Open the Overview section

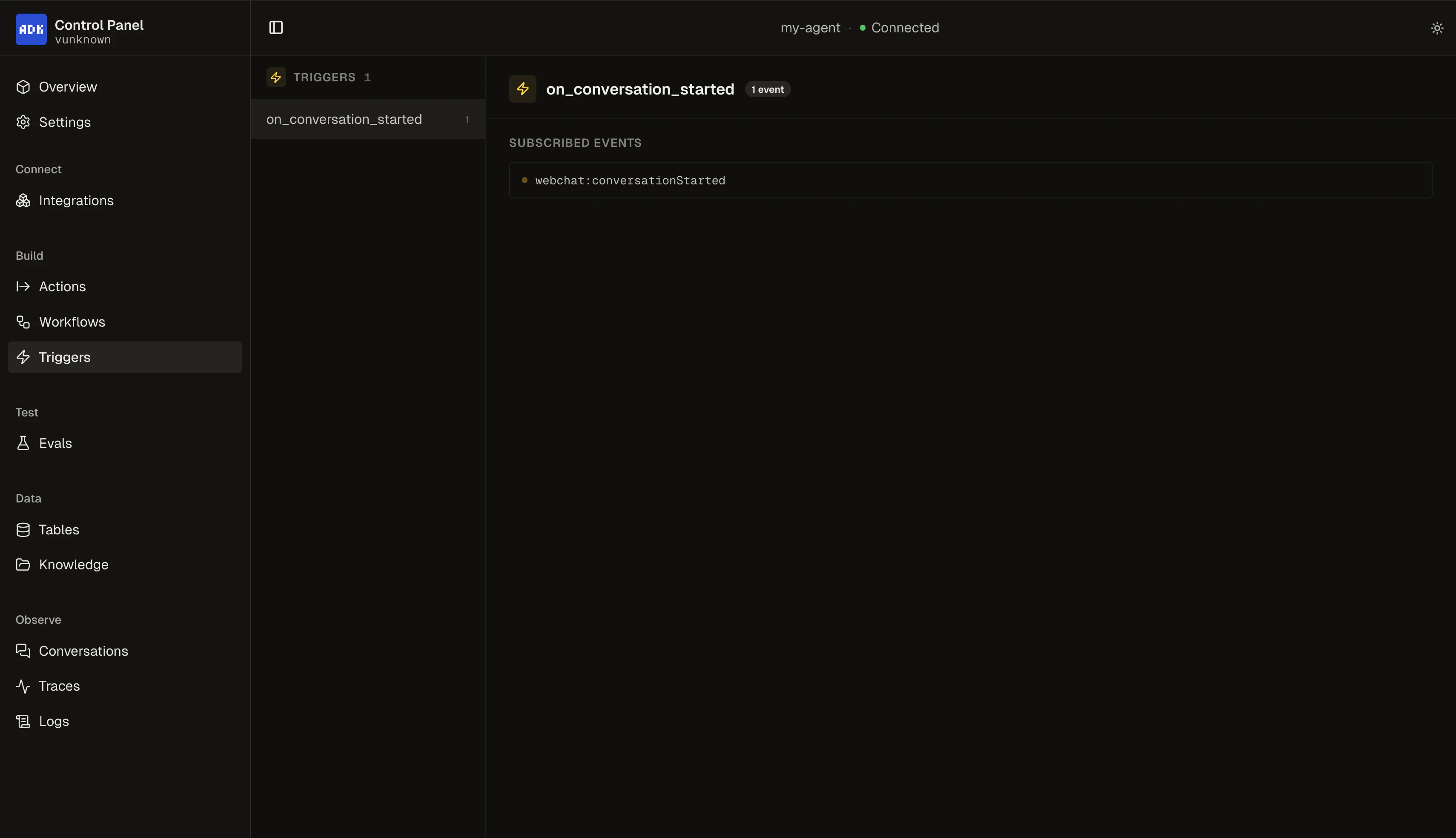click(x=67, y=86)
